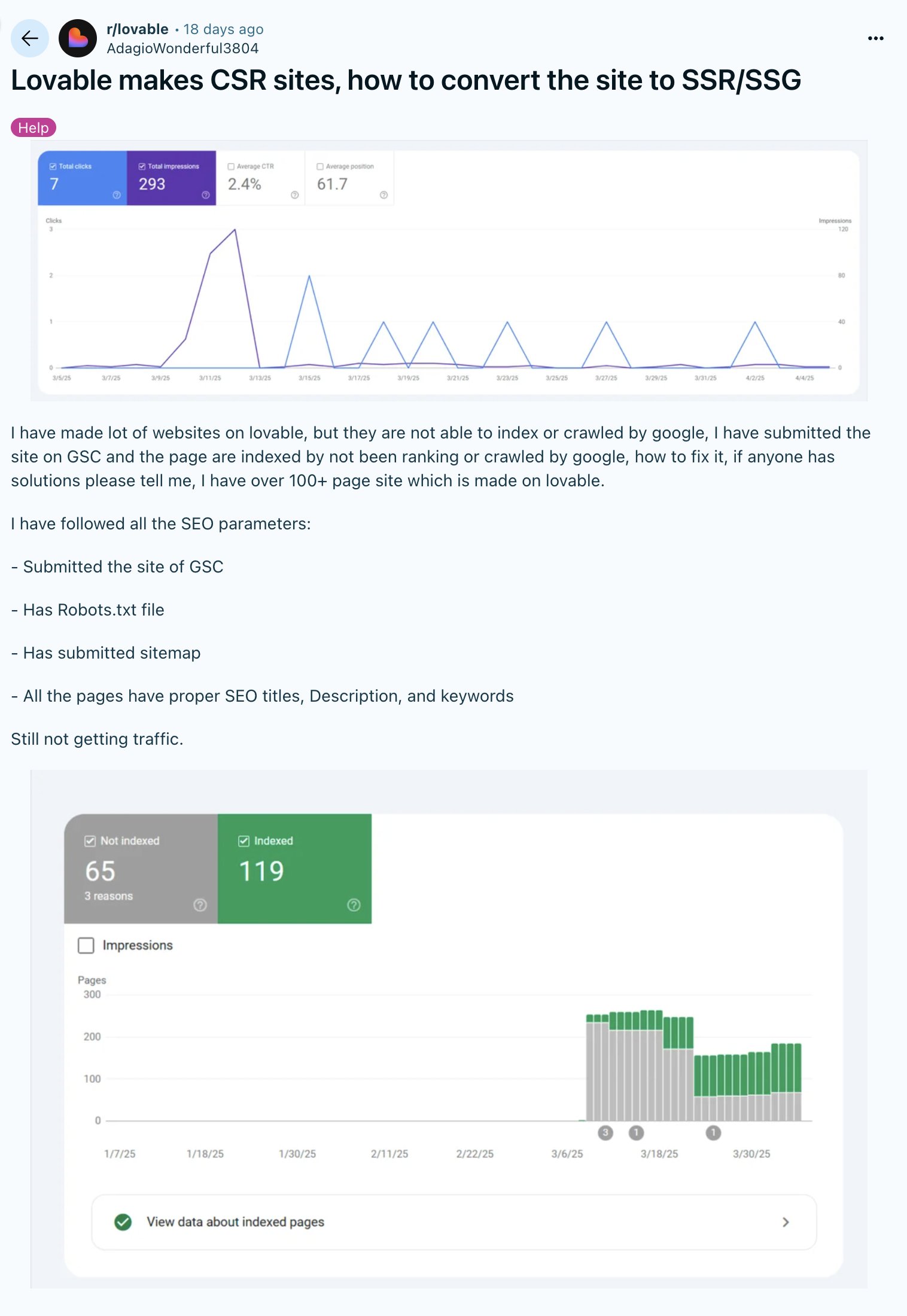Viewport: 907px width, 1316px height.
Task: Click the 'Pages' axis label on index chart
Action: click(92, 980)
